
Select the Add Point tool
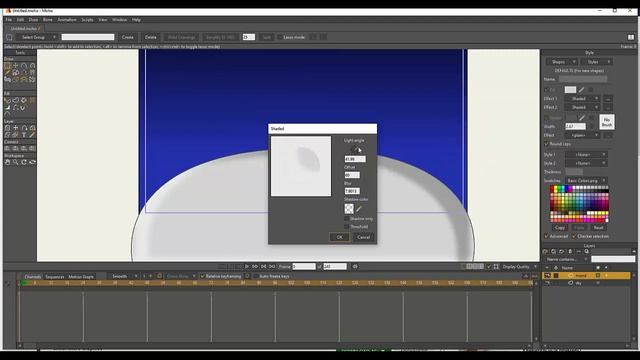click(x=24, y=65)
